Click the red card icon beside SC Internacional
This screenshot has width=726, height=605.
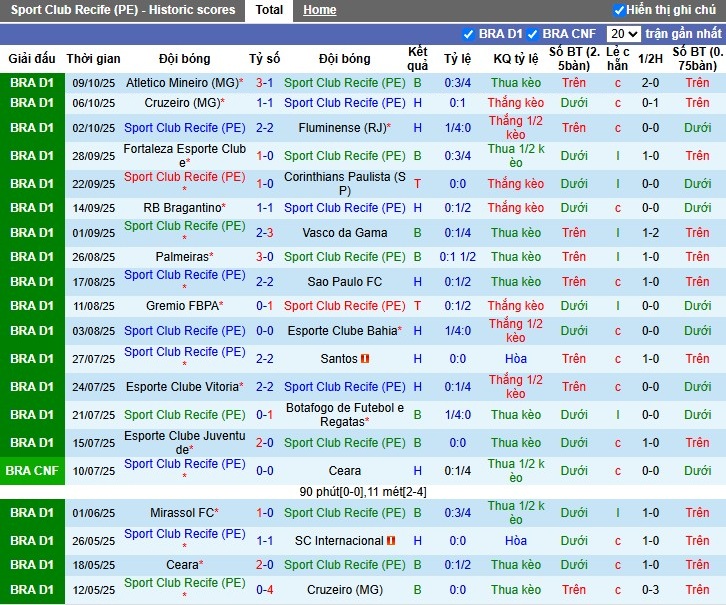coord(391,541)
